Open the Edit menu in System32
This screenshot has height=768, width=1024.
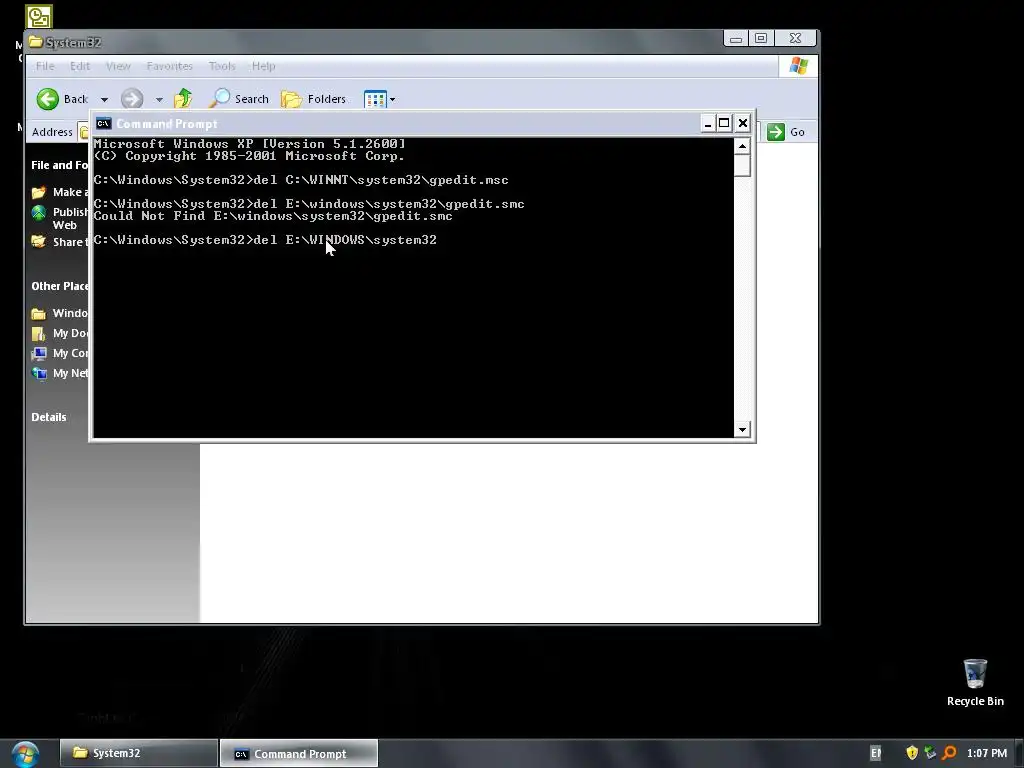(x=80, y=66)
